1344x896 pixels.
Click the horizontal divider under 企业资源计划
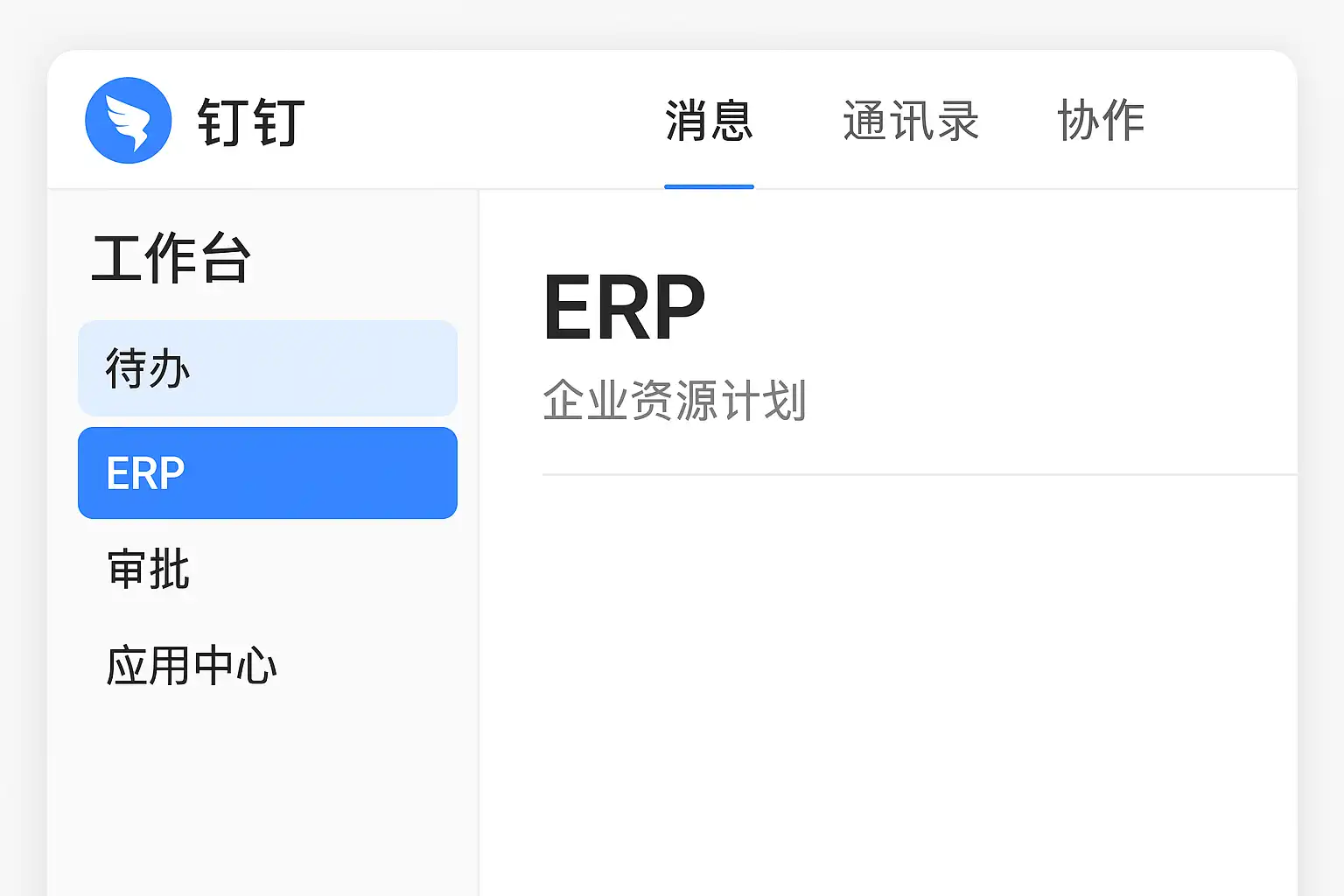point(919,474)
